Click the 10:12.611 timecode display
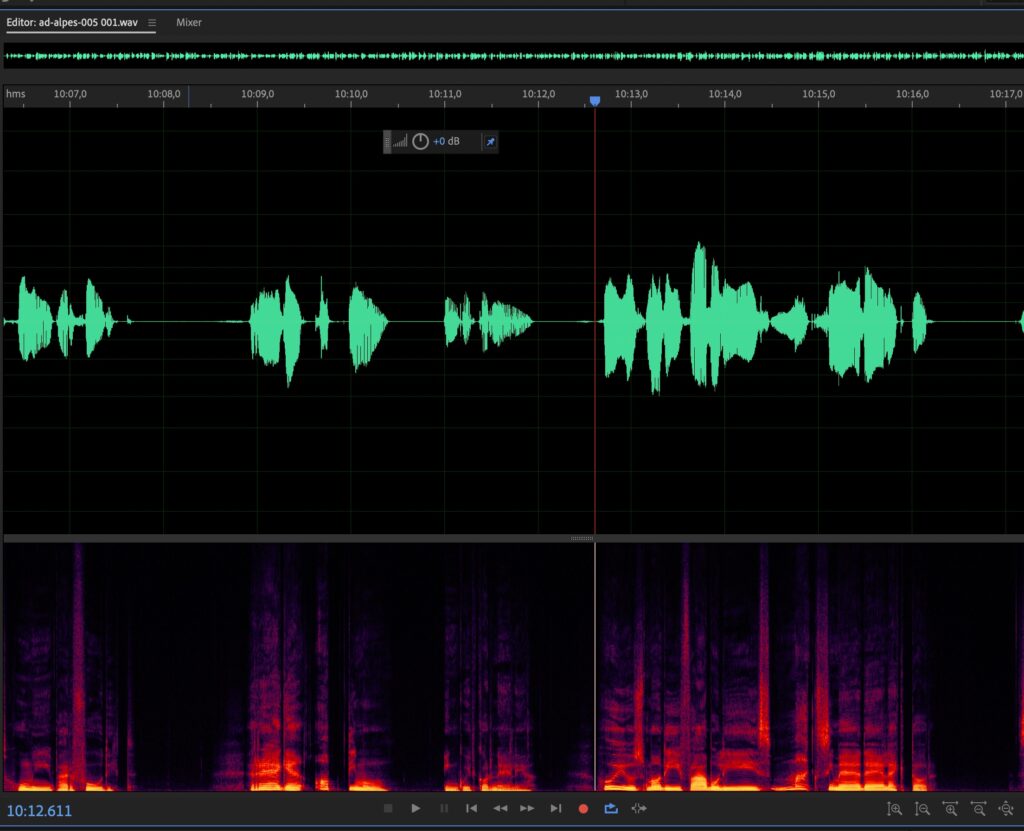This screenshot has width=1024, height=831. click(40, 811)
